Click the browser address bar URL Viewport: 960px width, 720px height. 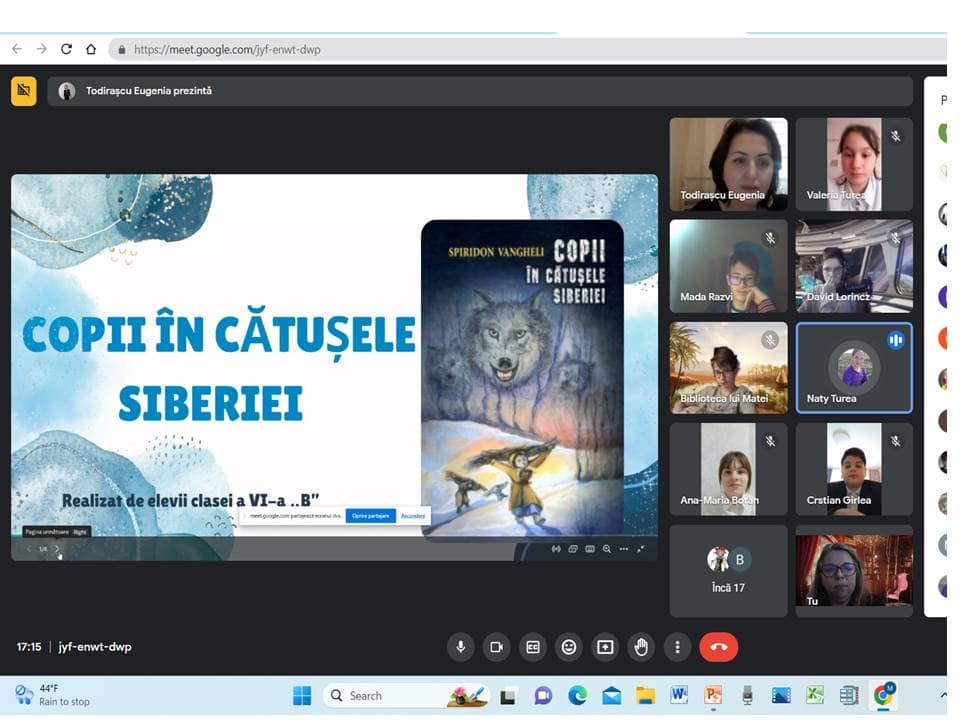point(228,49)
